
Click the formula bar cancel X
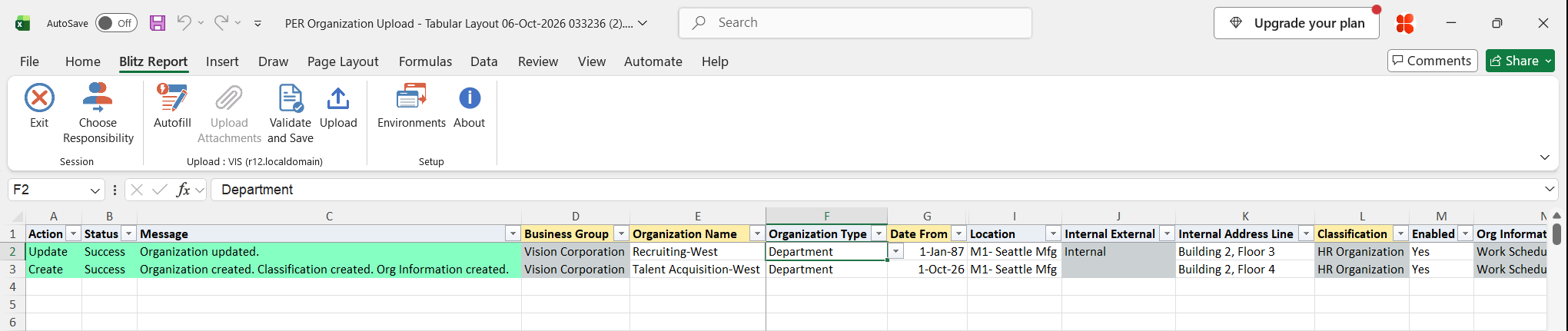[x=137, y=190]
